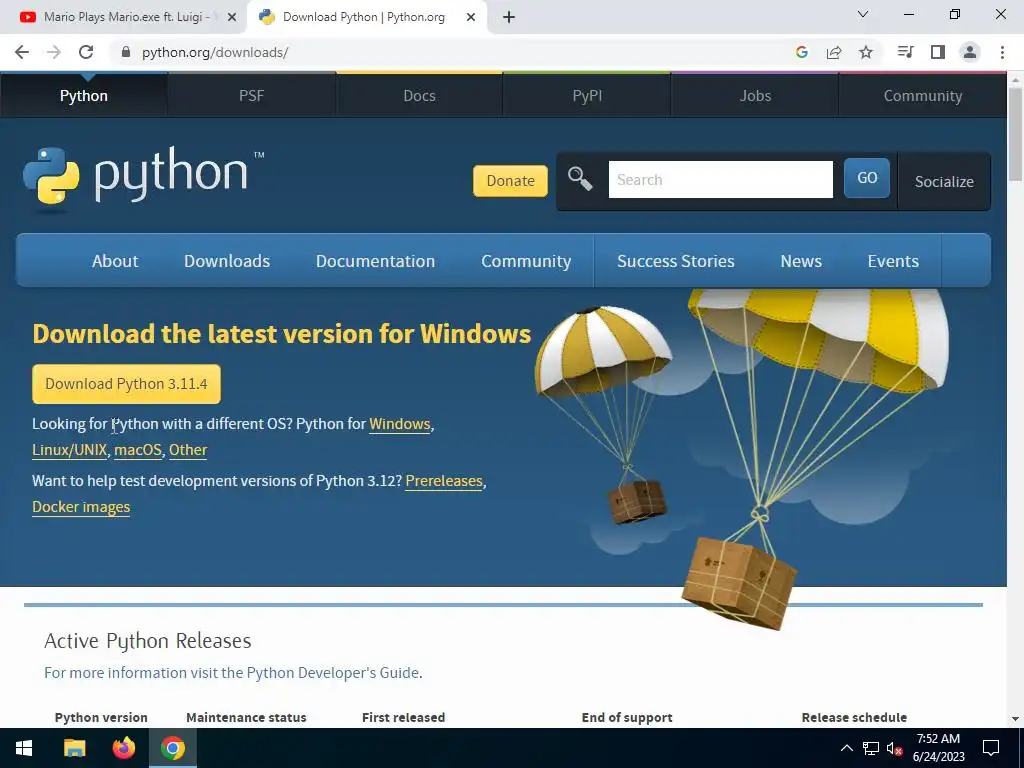Screen dimensions: 1024x768
Task: Toggle the Chrome side panel
Action: (938, 52)
